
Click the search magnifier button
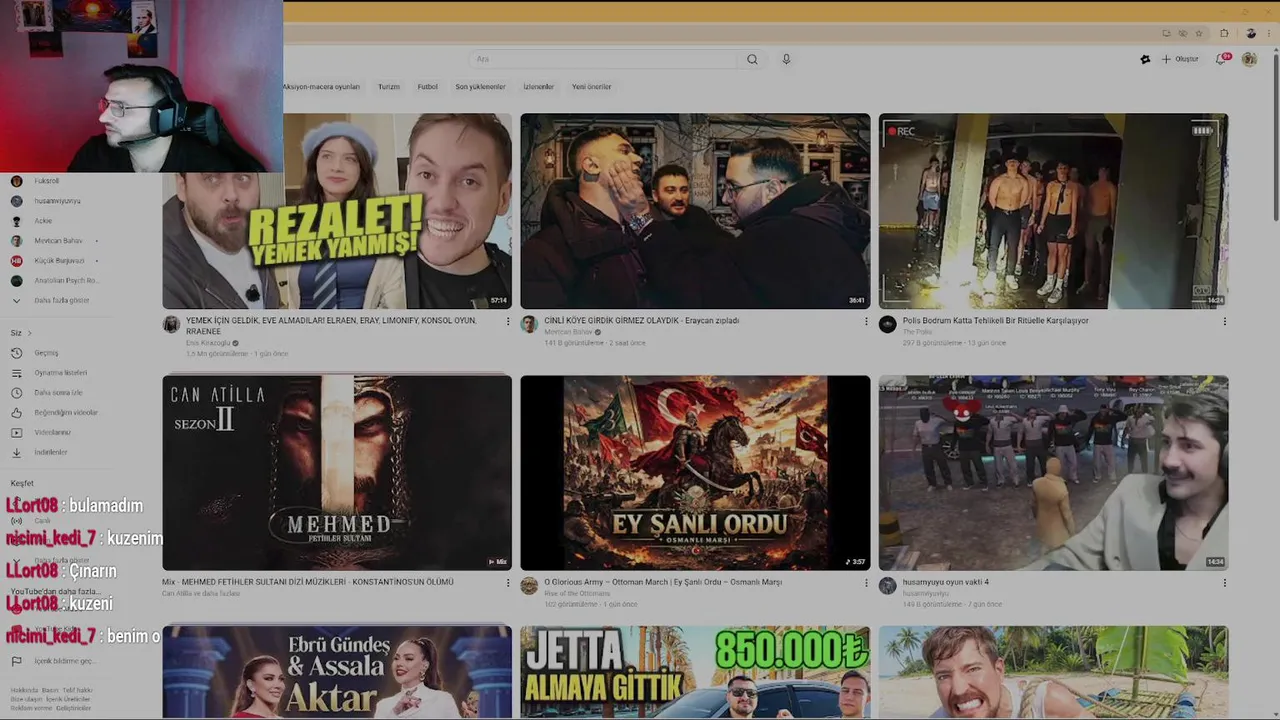point(752,59)
